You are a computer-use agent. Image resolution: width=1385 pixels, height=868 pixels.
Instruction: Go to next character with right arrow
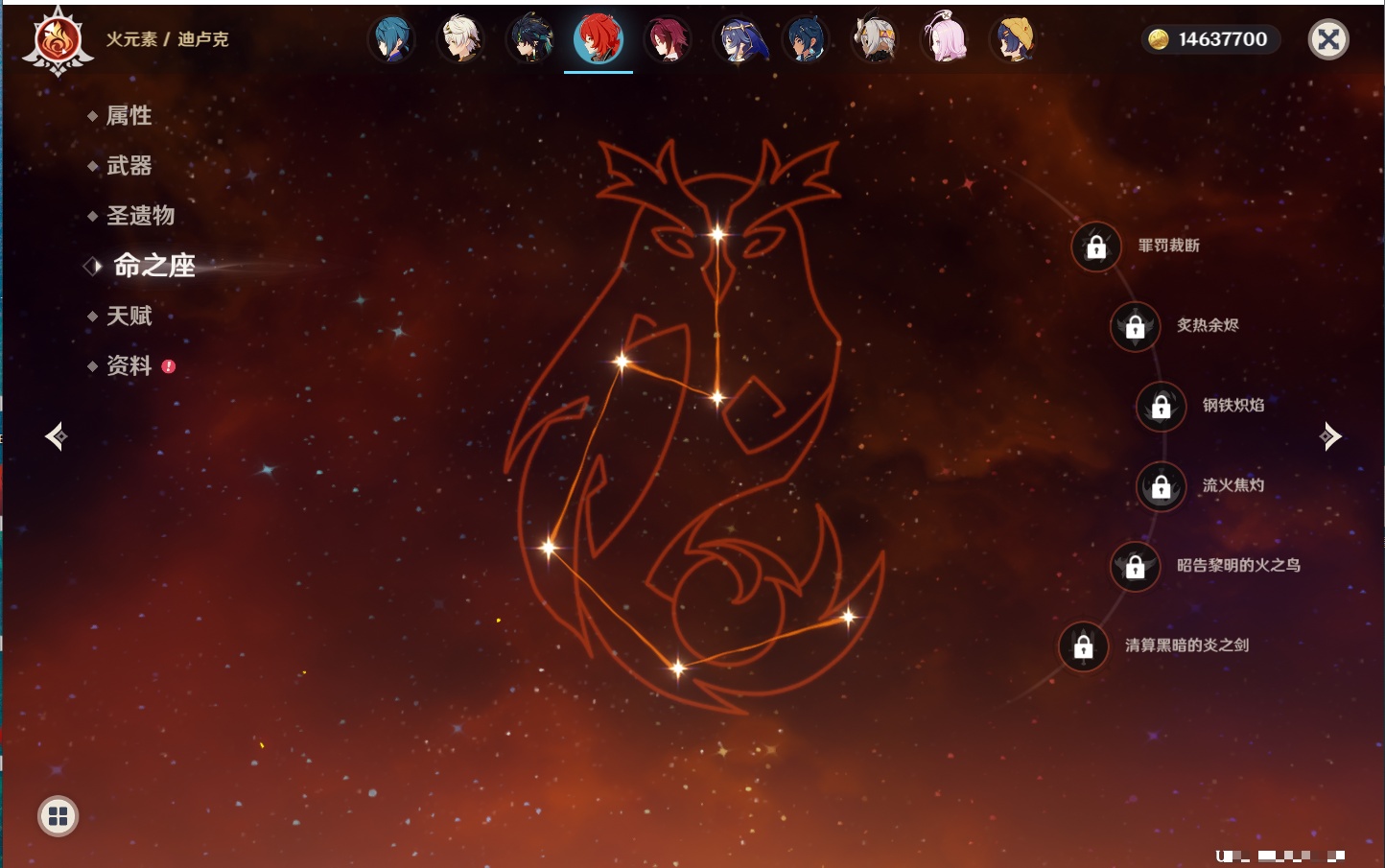pyautogui.click(x=1330, y=436)
